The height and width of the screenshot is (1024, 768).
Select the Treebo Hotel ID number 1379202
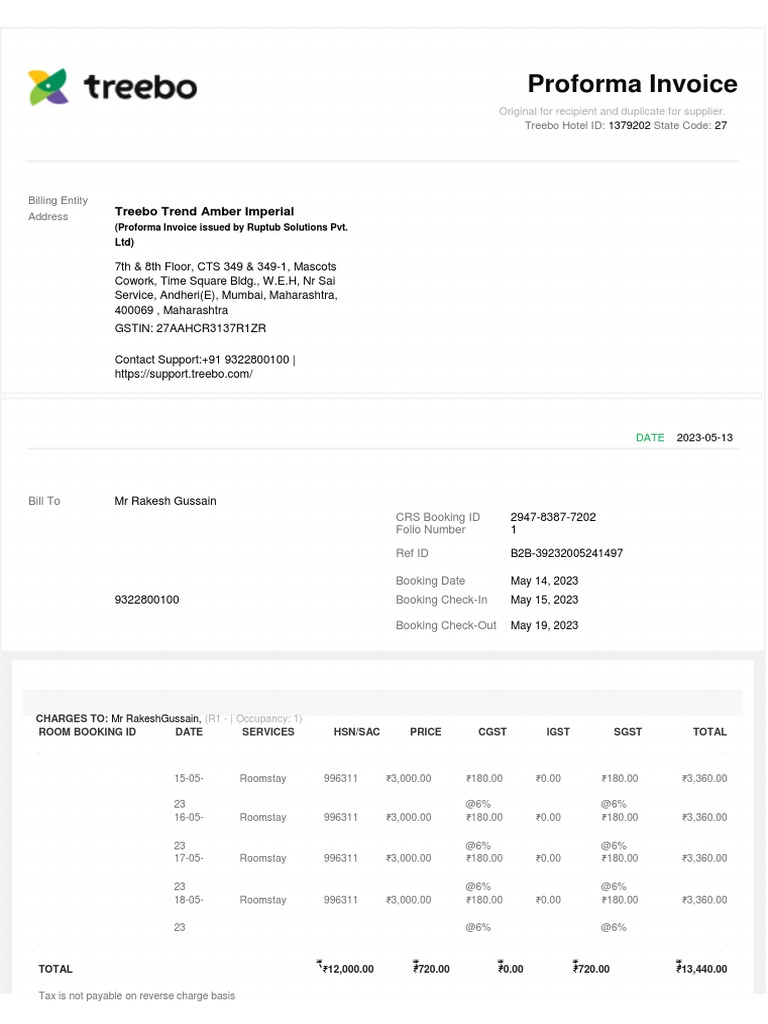(x=629, y=126)
